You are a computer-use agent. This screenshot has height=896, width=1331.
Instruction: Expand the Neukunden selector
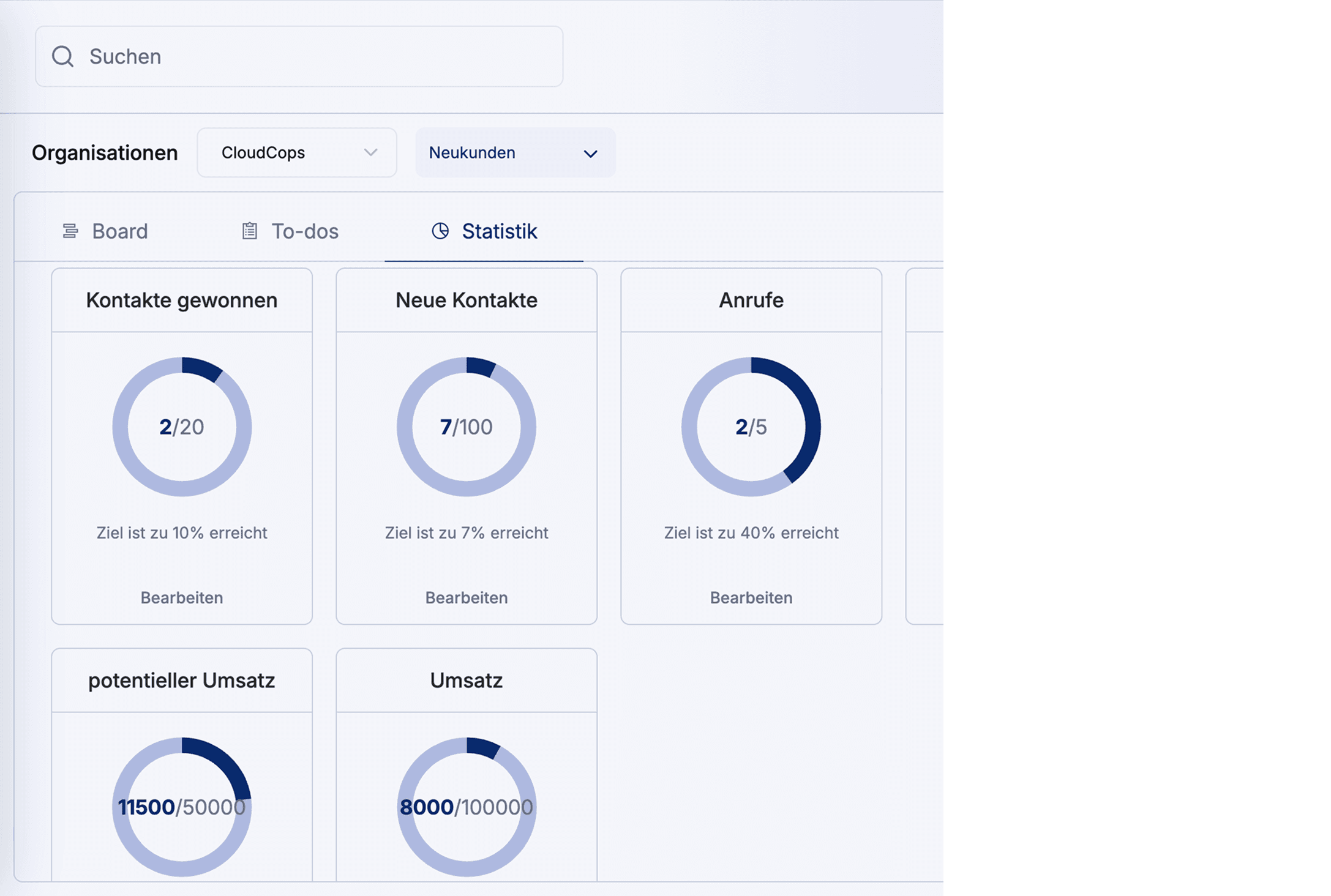[515, 152]
